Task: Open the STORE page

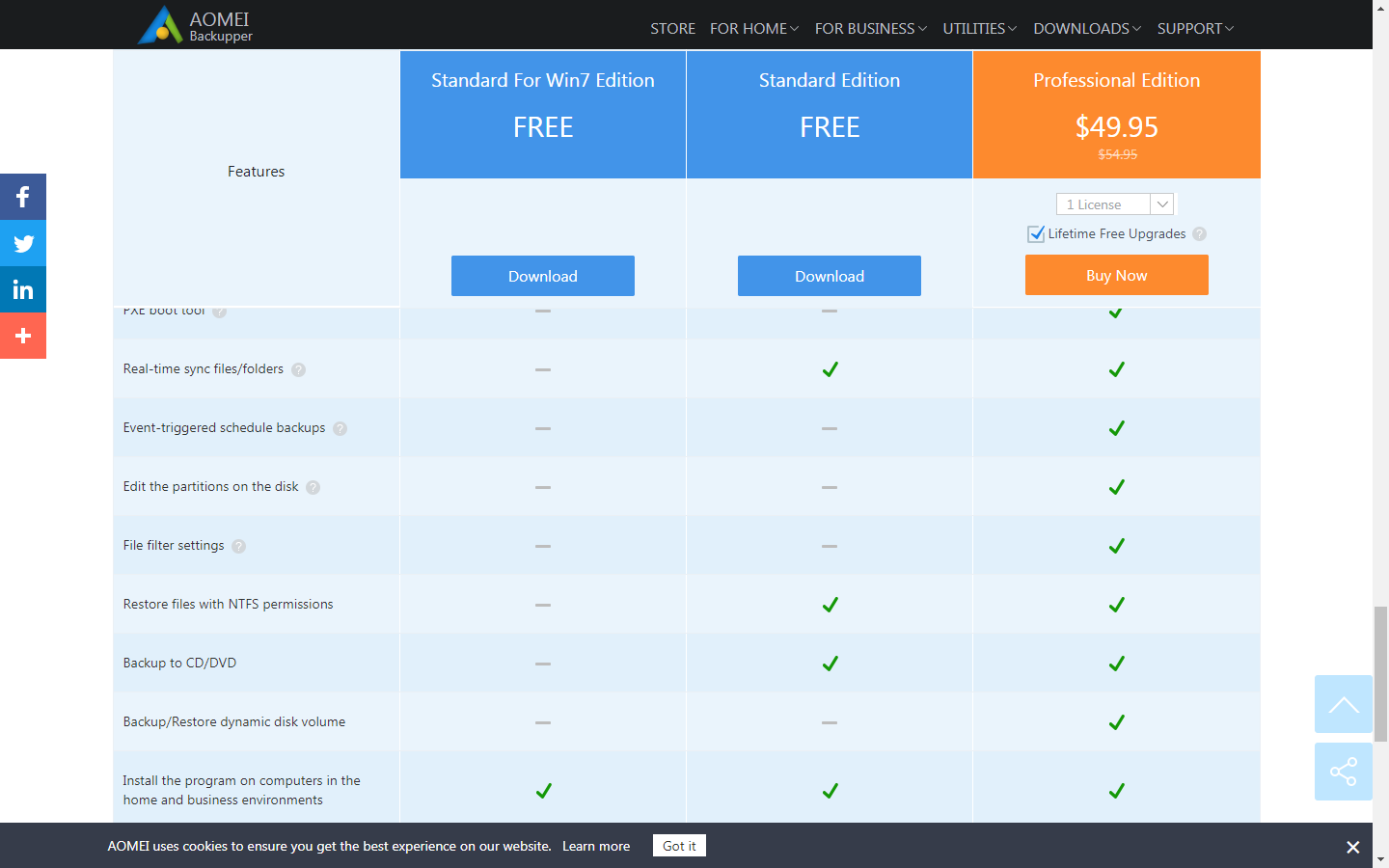Action: tap(673, 29)
